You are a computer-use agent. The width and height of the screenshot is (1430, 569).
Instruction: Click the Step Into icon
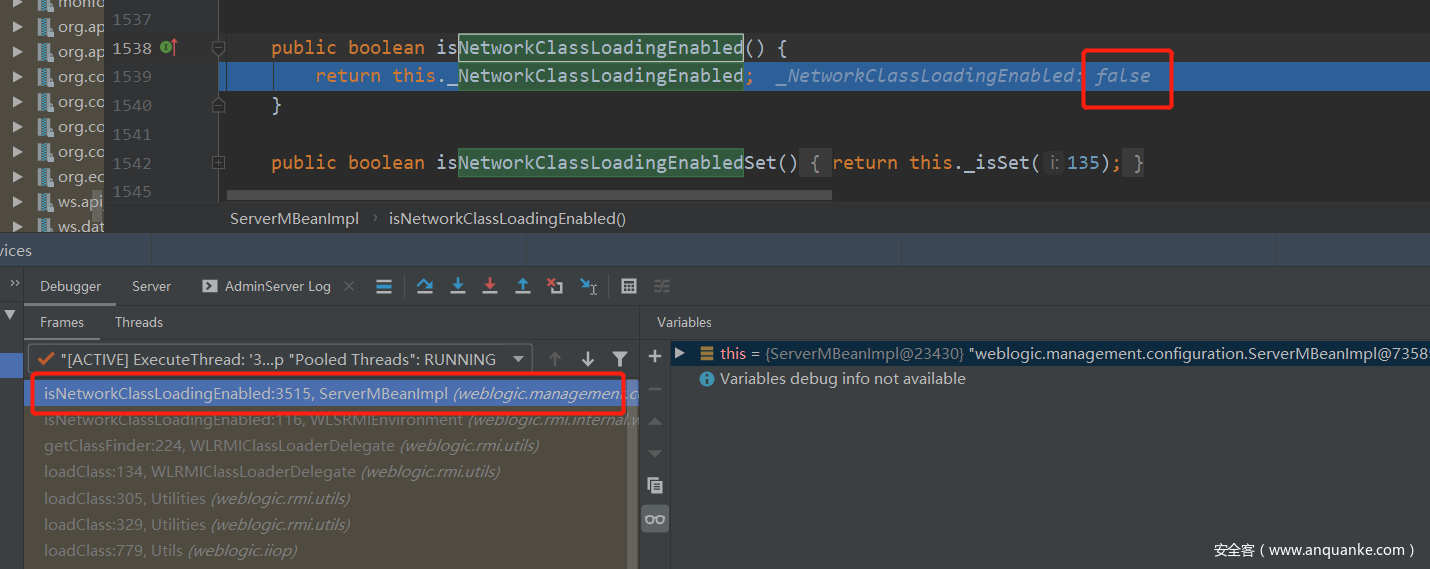pyautogui.click(x=458, y=286)
